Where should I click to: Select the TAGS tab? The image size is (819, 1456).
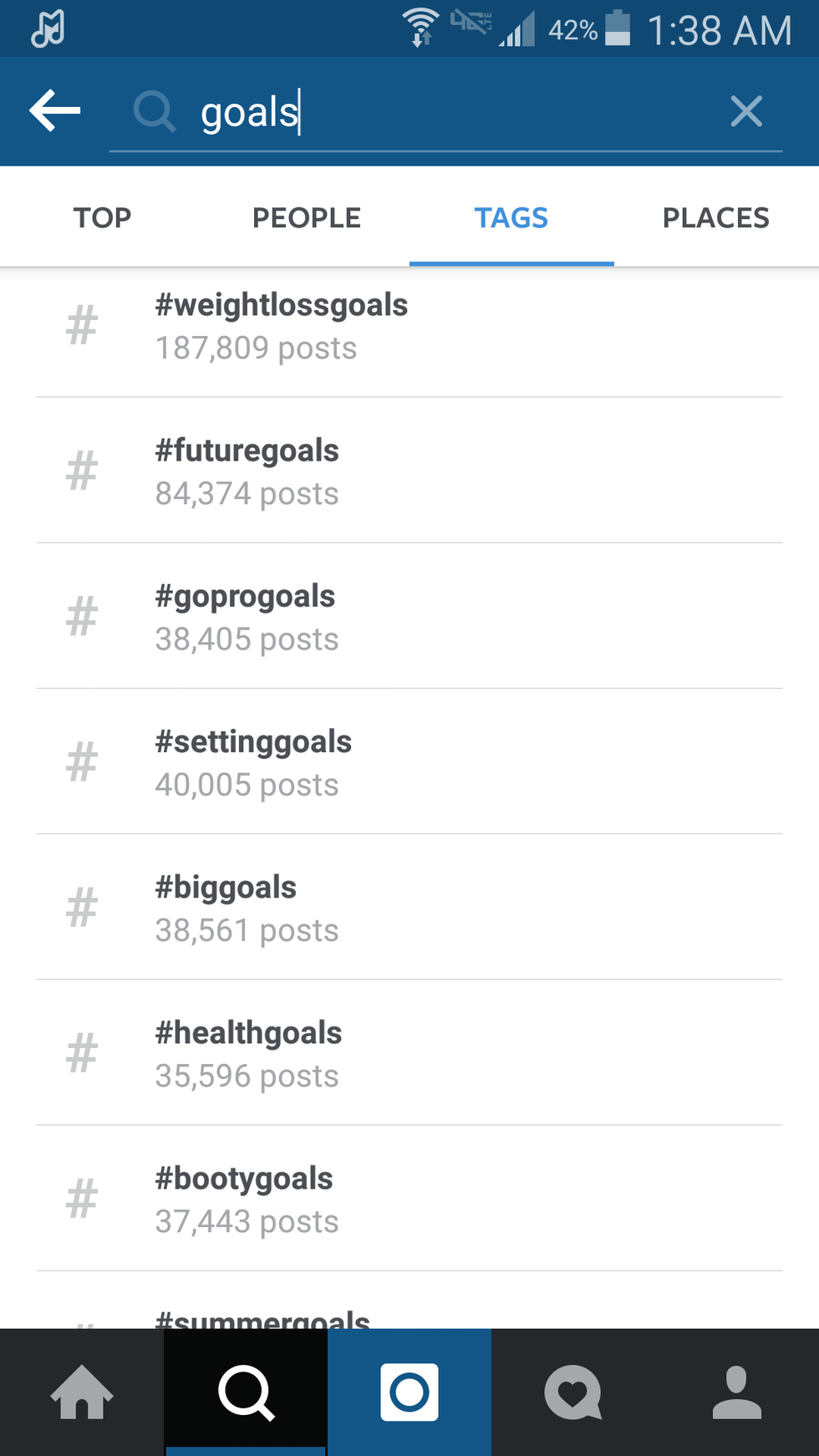coord(511,218)
